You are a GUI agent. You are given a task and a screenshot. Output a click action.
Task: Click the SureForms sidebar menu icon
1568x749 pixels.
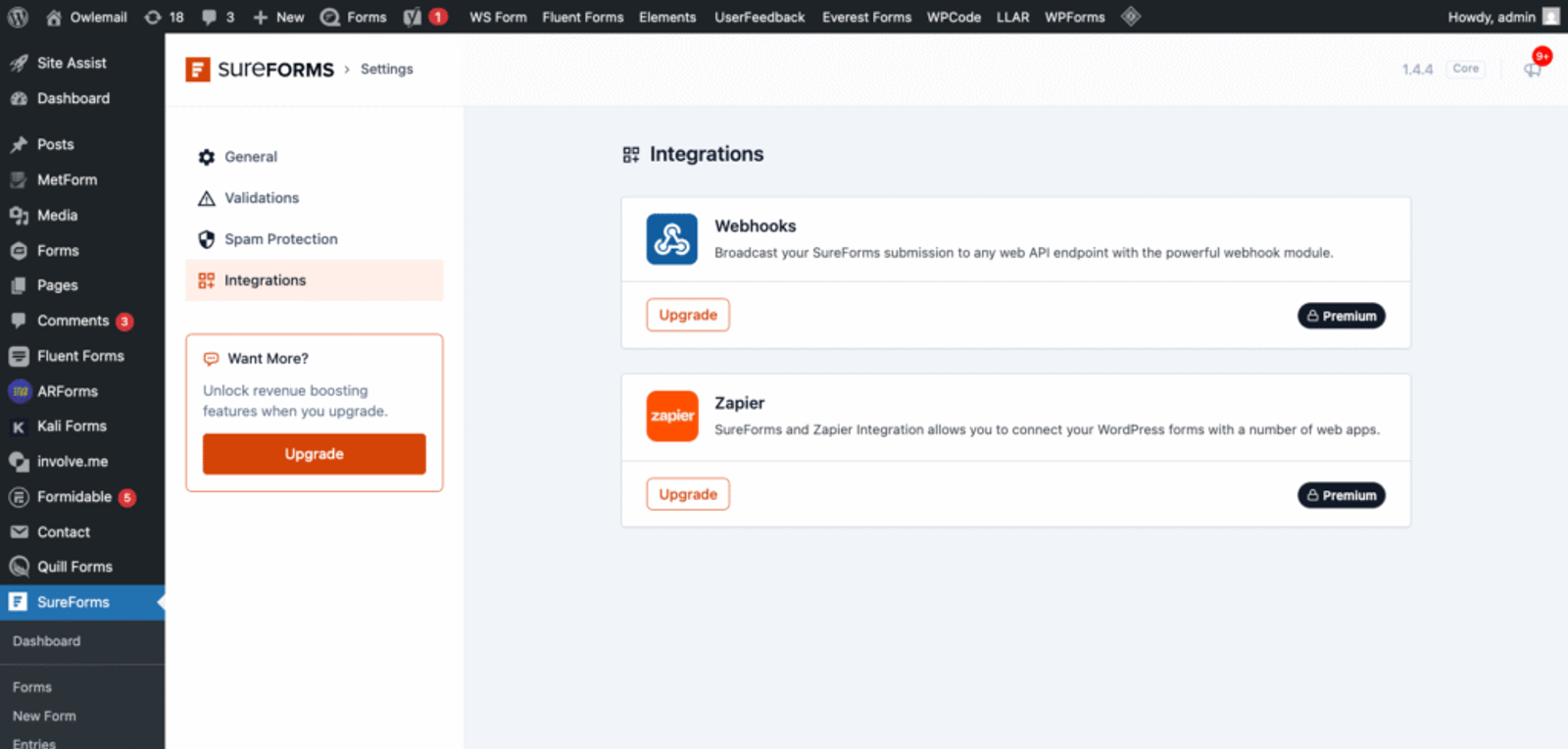19,602
